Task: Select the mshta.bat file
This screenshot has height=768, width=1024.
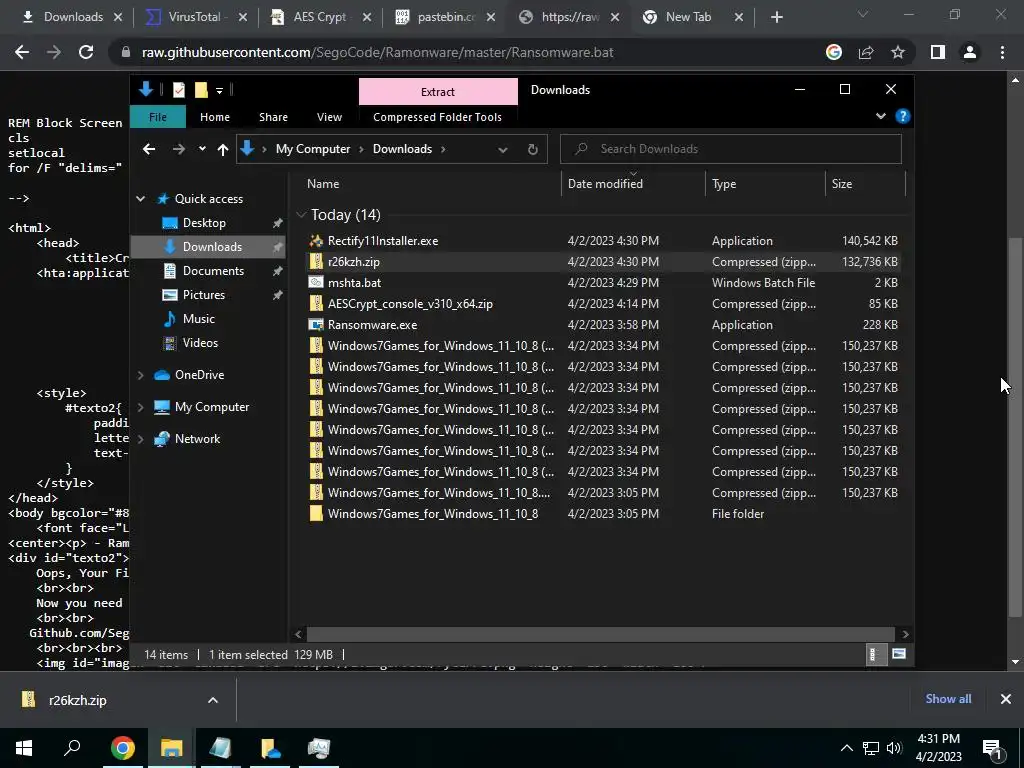Action: coord(354,283)
